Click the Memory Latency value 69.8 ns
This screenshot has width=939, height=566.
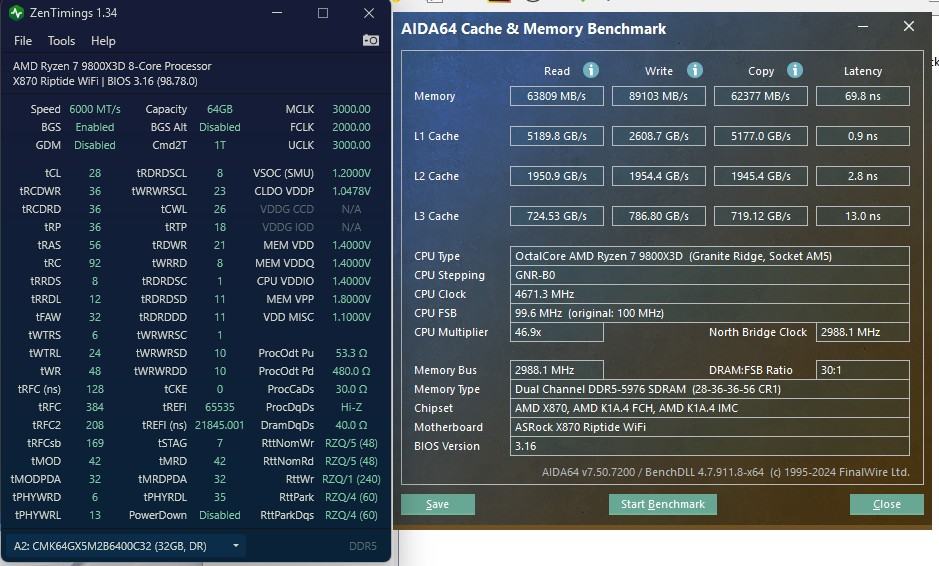[862, 96]
